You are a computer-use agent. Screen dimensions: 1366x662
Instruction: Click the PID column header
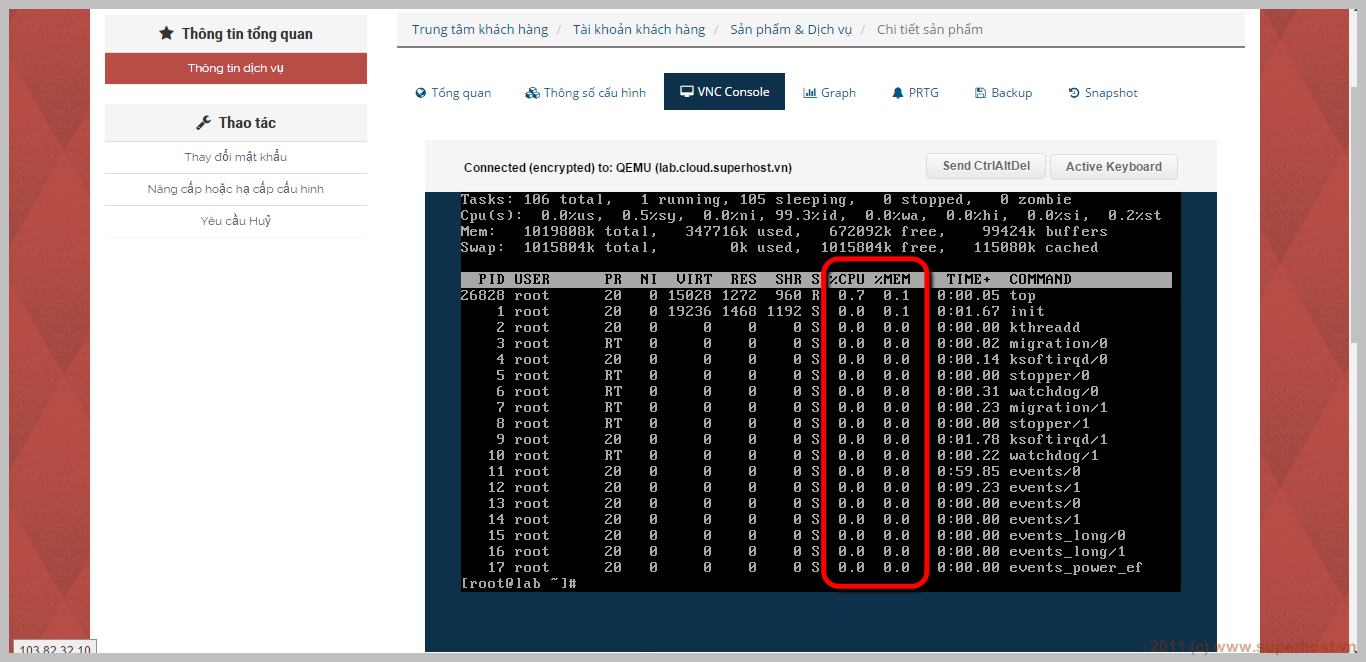(491, 280)
